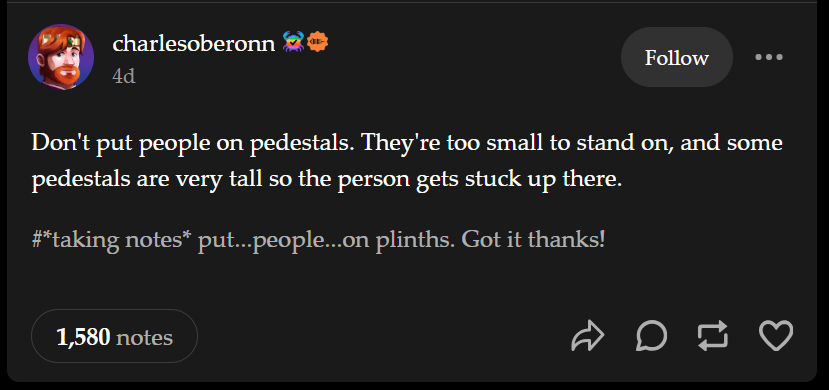The width and height of the screenshot is (829, 390).
Task: Open the reply speech bubble icon
Action: (x=651, y=336)
